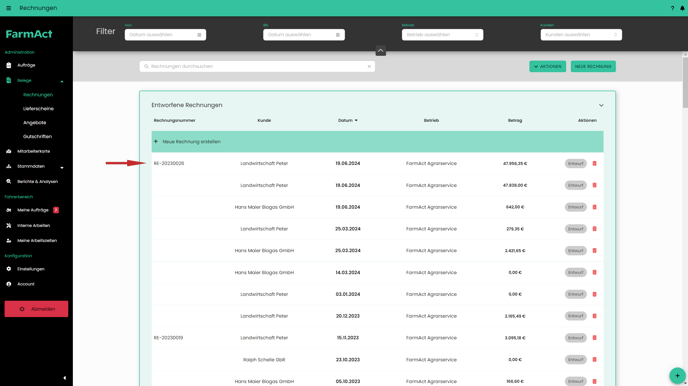Screen dimensions: 688x386
Task: Open the Von date picker
Action: (165, 35)
